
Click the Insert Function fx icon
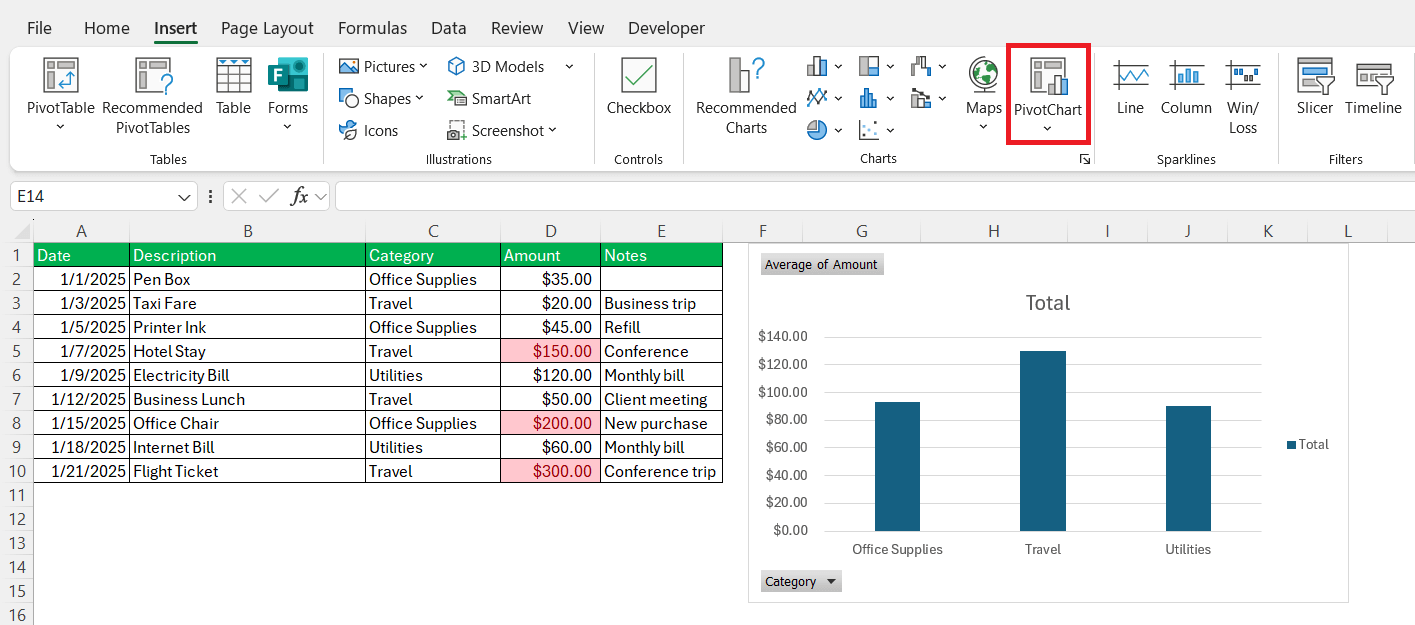299,197
